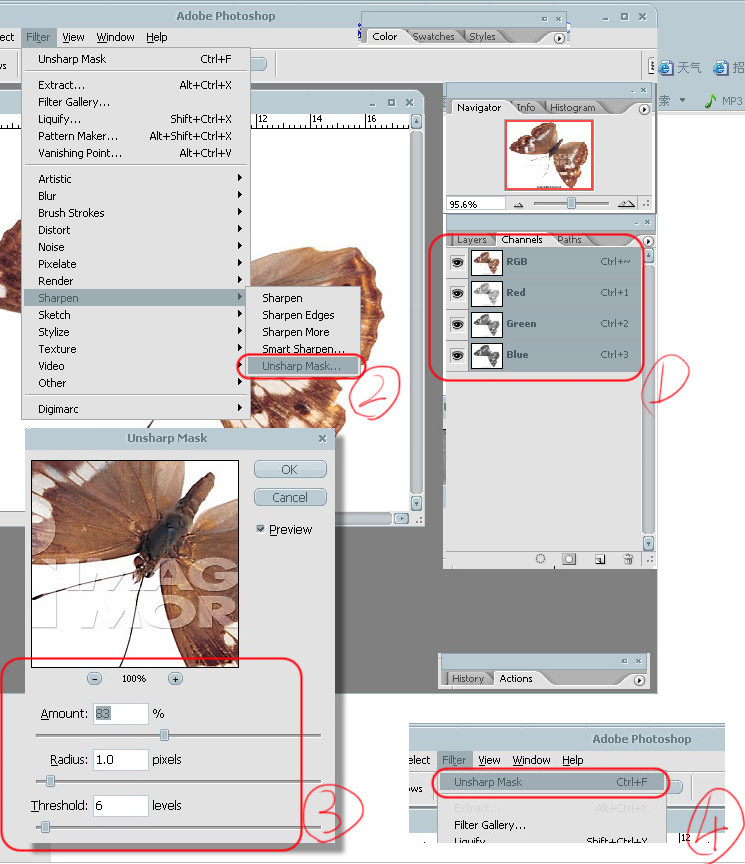Viewport: 745px width, 864px height.
Task: Expand the Artistic filter submenu
Action: 136,179
